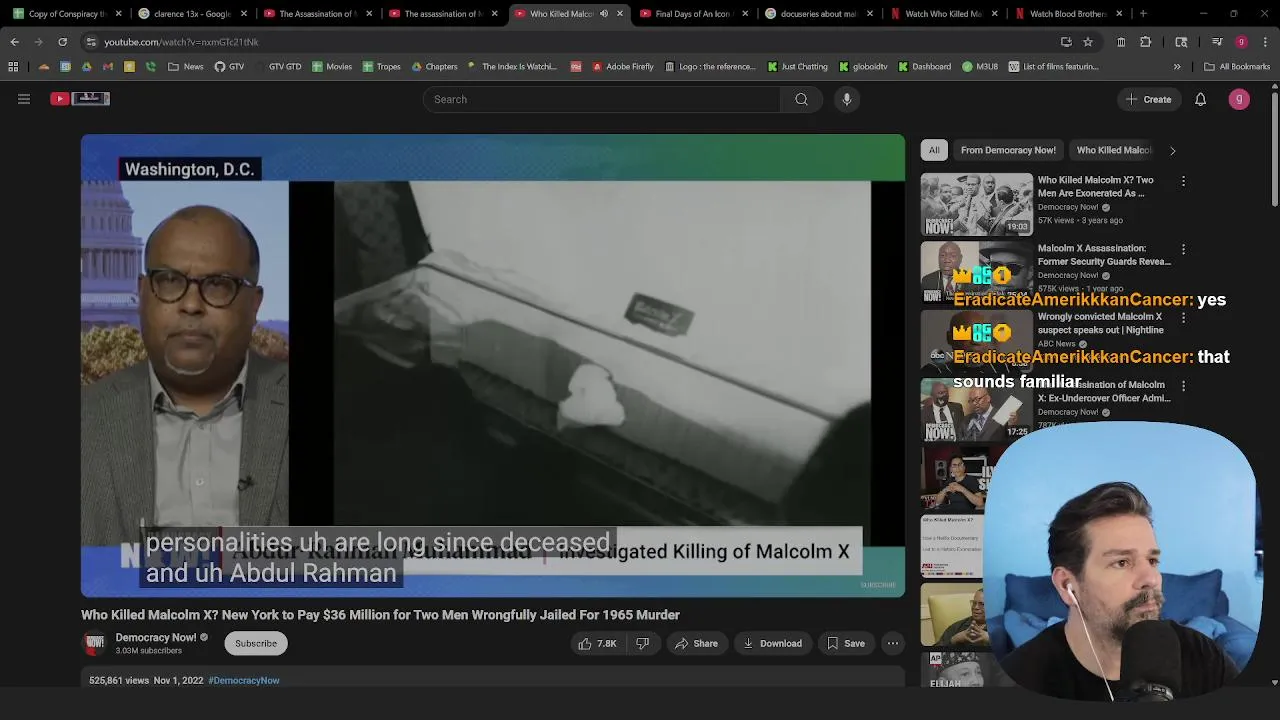Open the GTV GitHub bookmark
Screen dimensions: 1280x720
(x=229, y=67)
